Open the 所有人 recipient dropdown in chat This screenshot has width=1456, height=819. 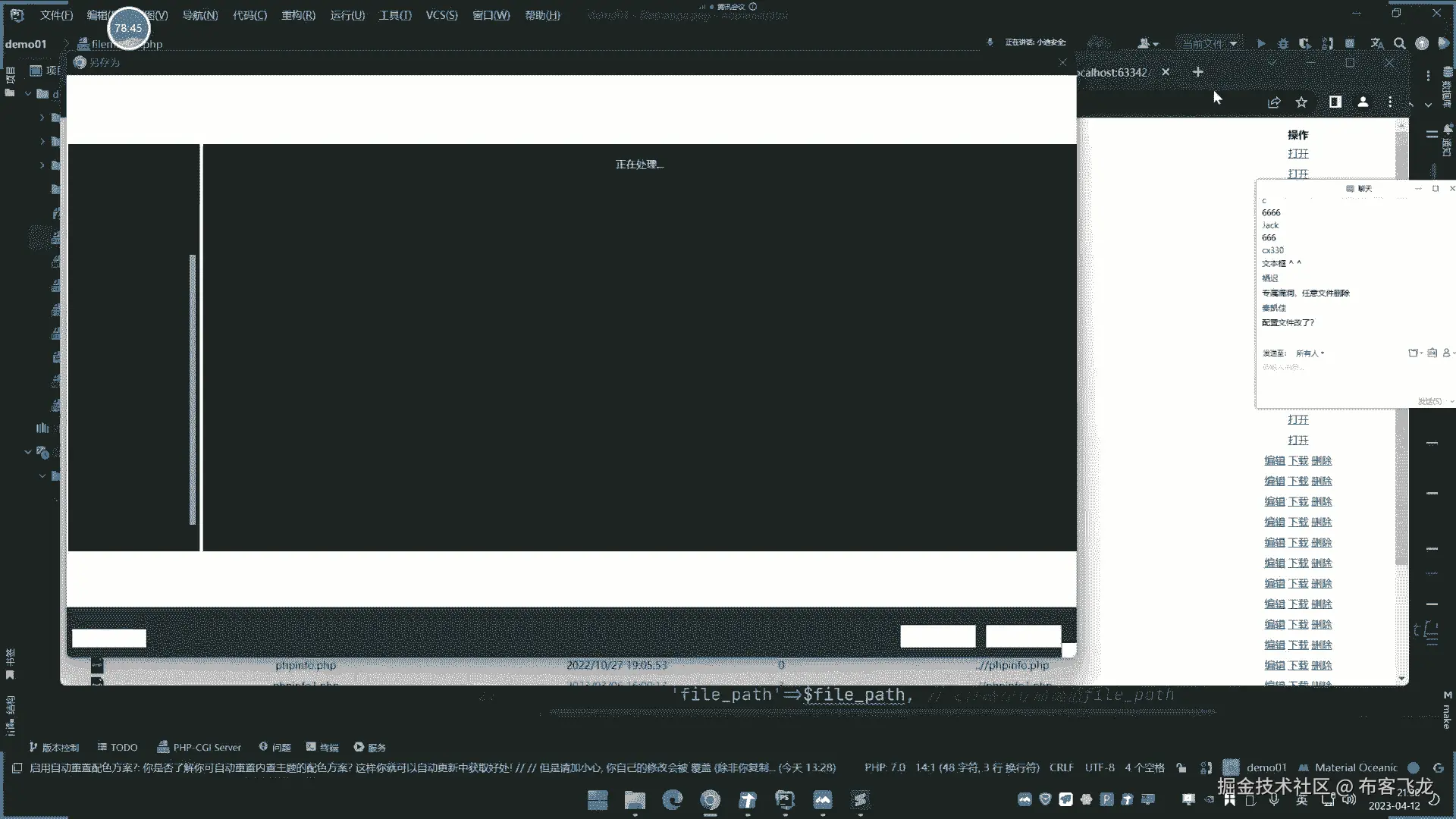click(1310, 353)
